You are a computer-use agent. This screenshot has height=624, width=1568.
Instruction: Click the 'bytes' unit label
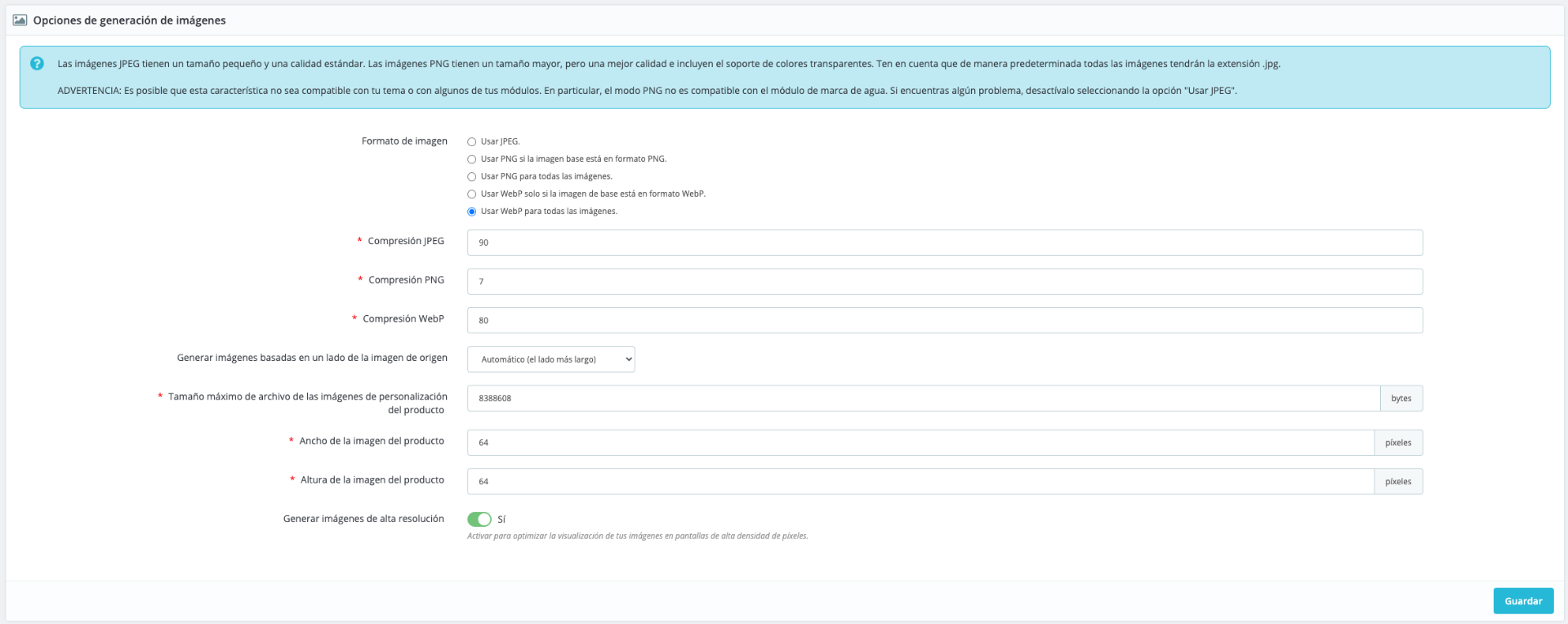click(x=1401, y=399)
